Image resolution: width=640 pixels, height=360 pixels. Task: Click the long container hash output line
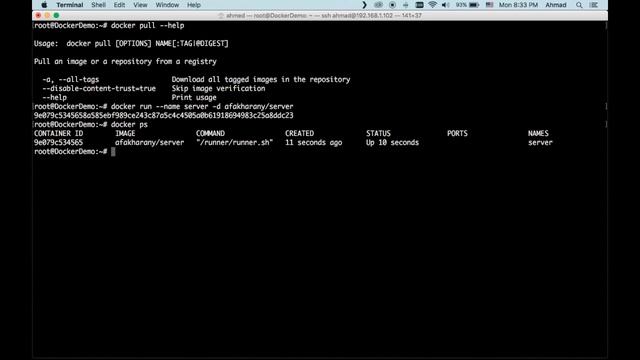pyautogui.click(x=164, y=116)
